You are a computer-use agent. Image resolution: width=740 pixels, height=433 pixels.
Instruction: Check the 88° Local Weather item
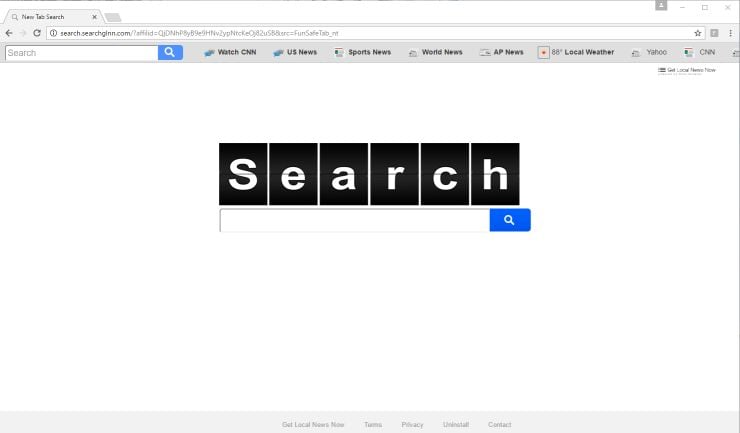pyautogui.click(x=576, y=52)
